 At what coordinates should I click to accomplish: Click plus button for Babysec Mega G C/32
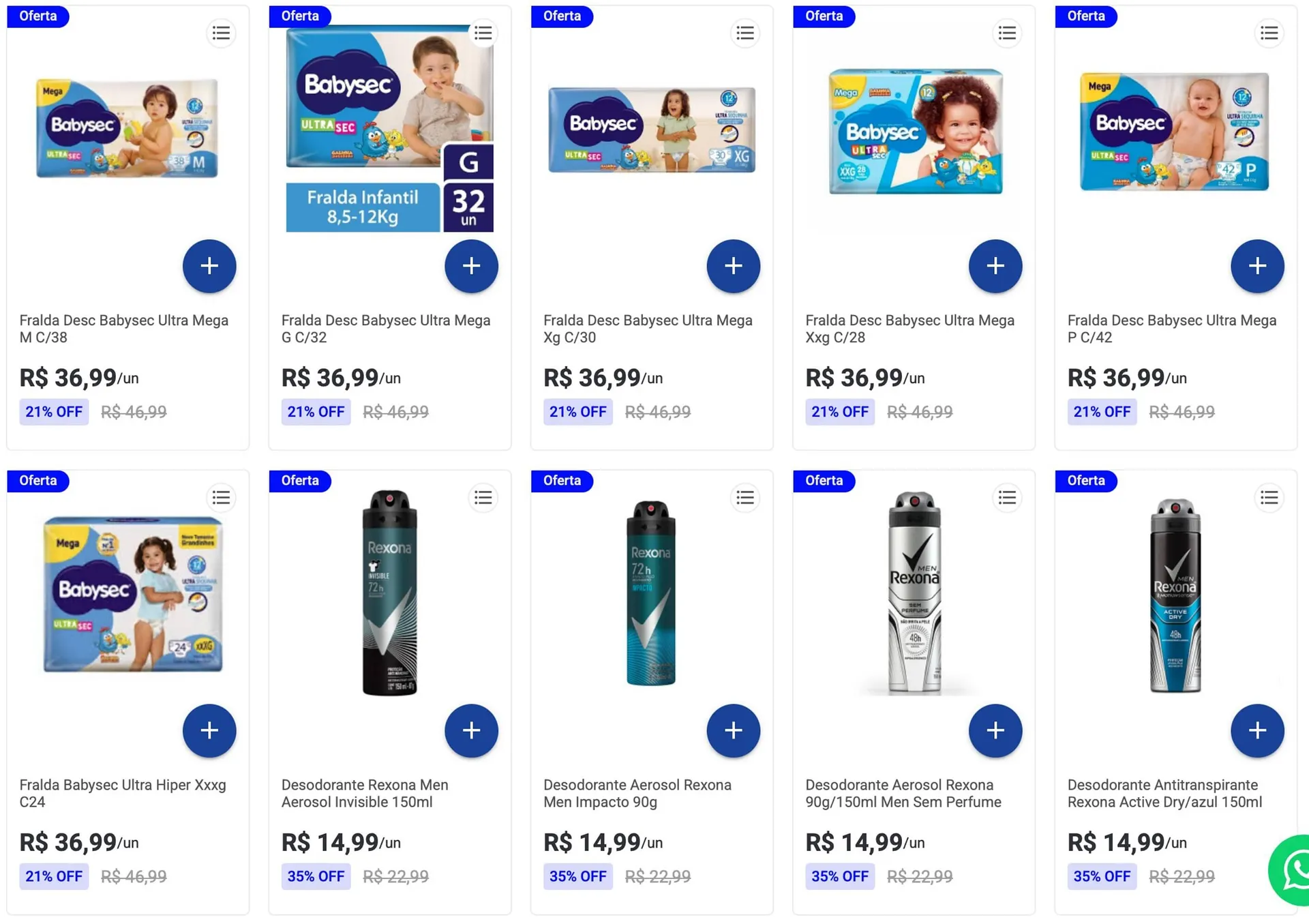pos(471,266)
